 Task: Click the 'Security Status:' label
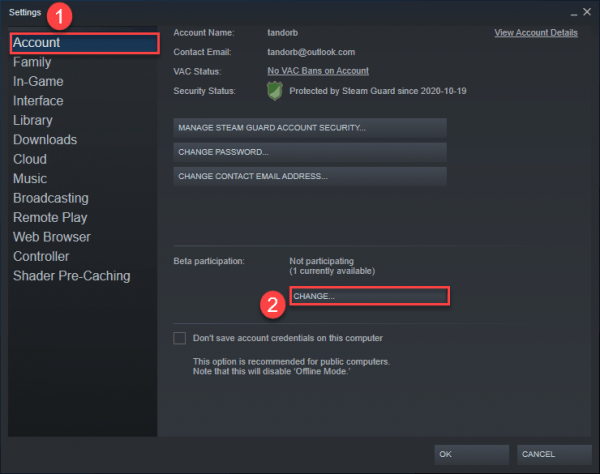(204, 91)
